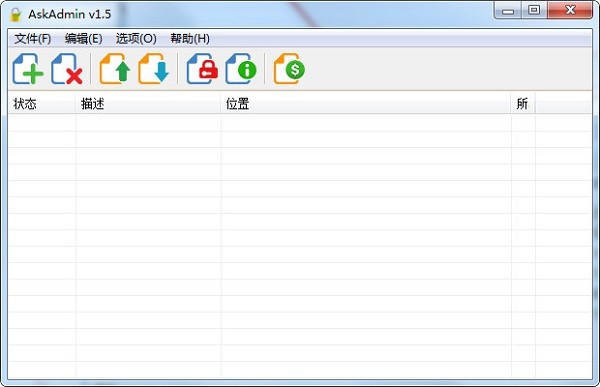
Task: Click the 描述 column header
Action: coord(148,103)
